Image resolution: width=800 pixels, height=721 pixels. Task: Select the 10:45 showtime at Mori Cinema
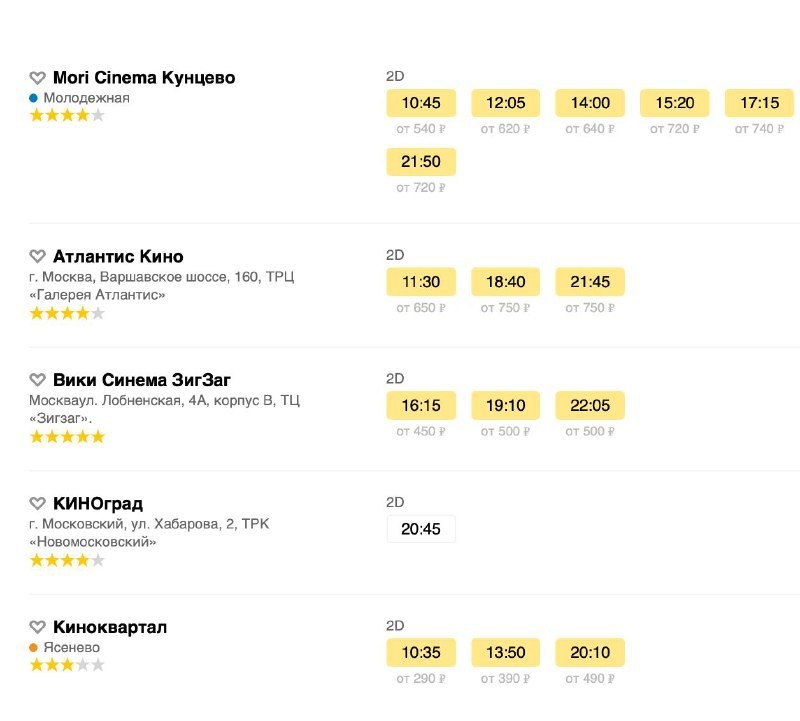tap(421, 103)
